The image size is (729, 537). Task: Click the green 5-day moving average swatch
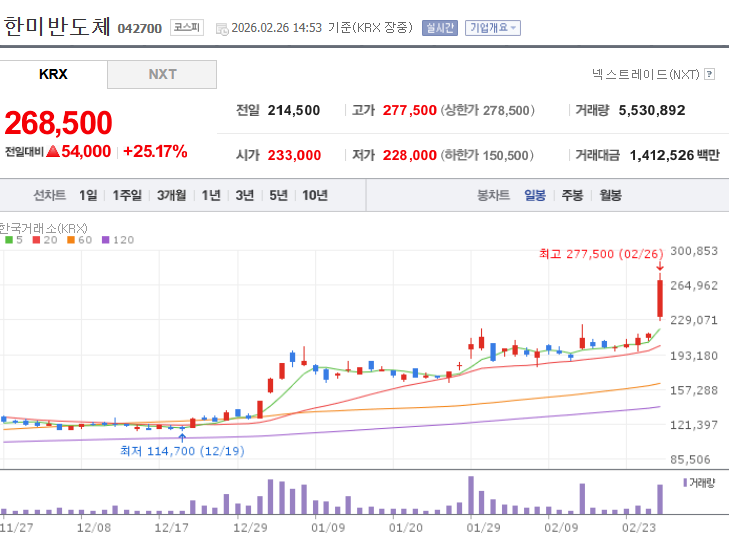(x=9, y=240)
